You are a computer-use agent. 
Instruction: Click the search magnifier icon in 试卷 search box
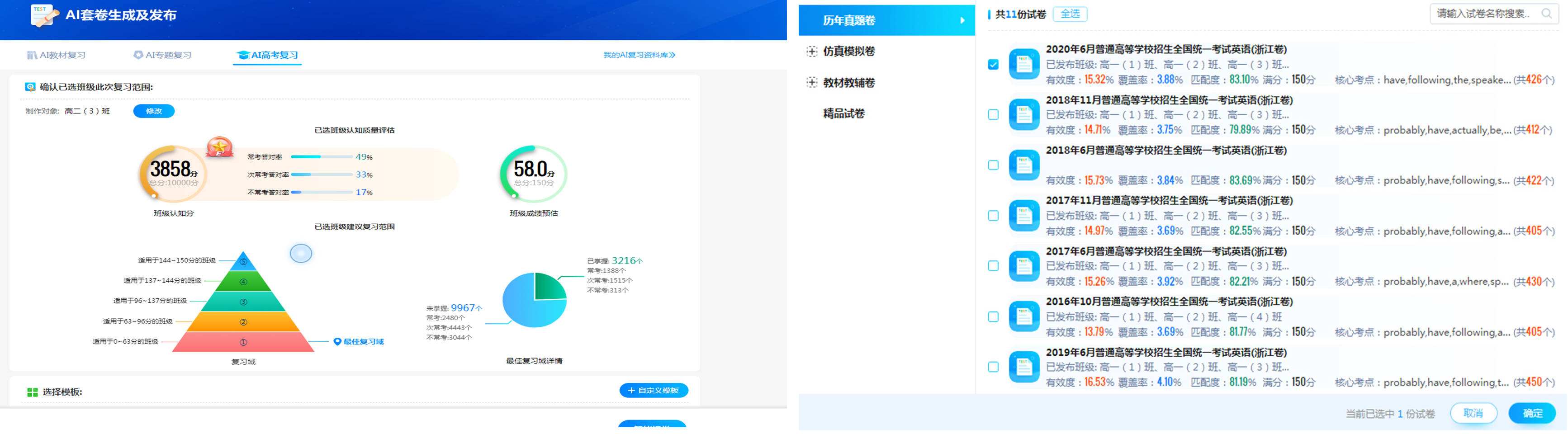[x=1546, y=14]
